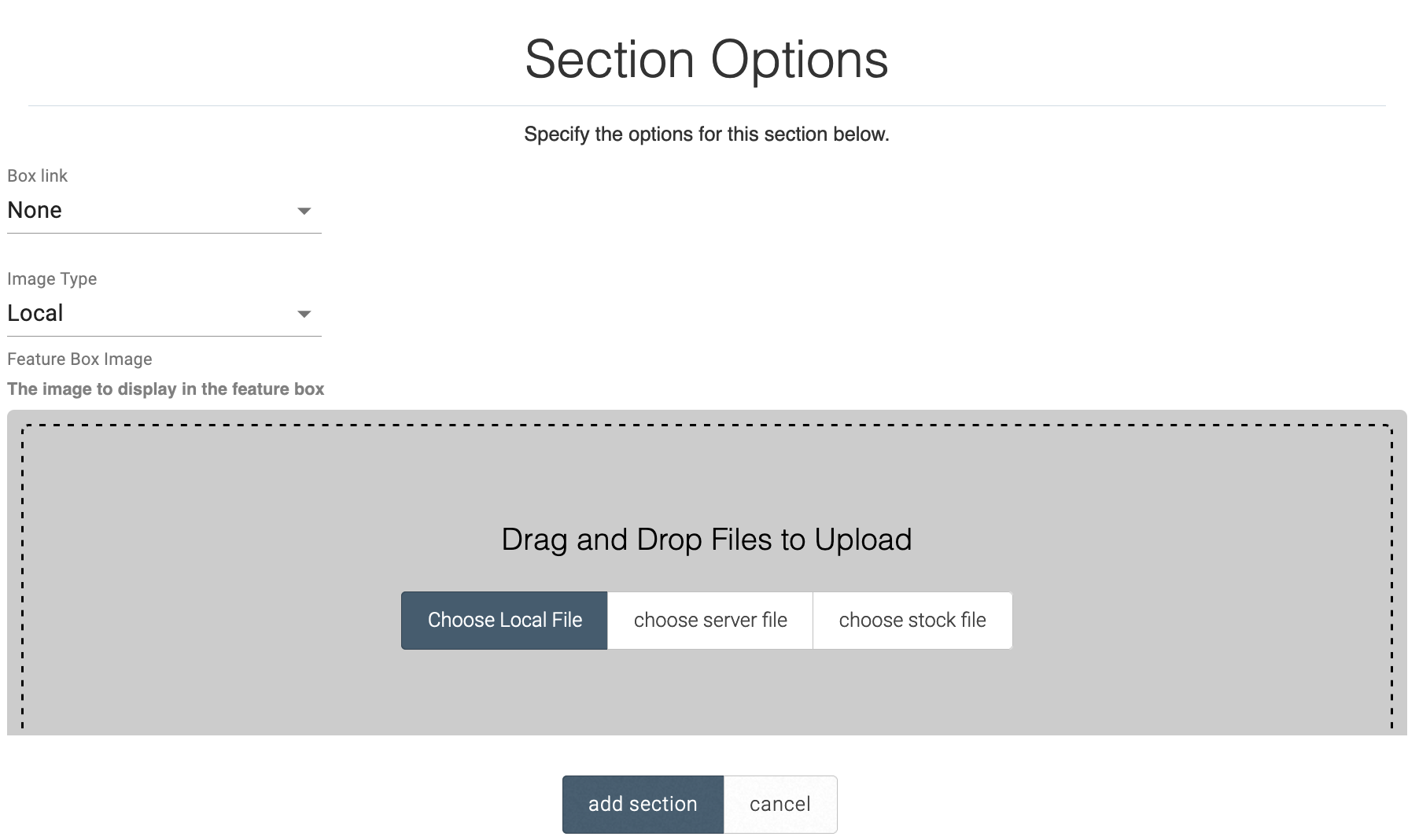
Task: Select the choose stock file button
Action: (912, 621)
